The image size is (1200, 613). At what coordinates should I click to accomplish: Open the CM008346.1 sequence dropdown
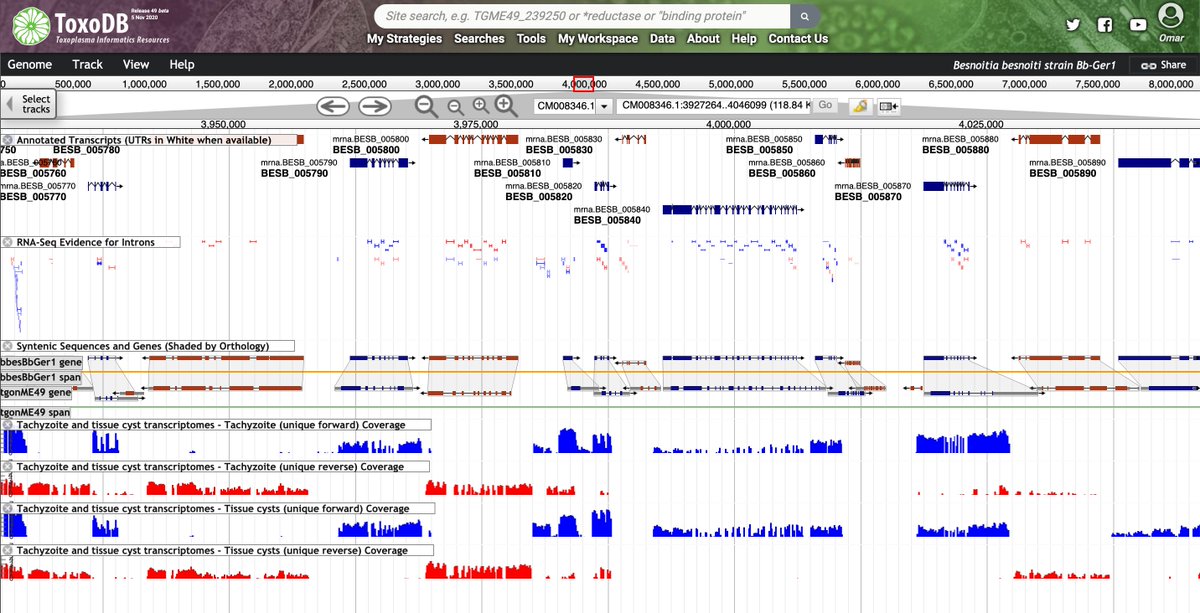click(x=604, y=104)
